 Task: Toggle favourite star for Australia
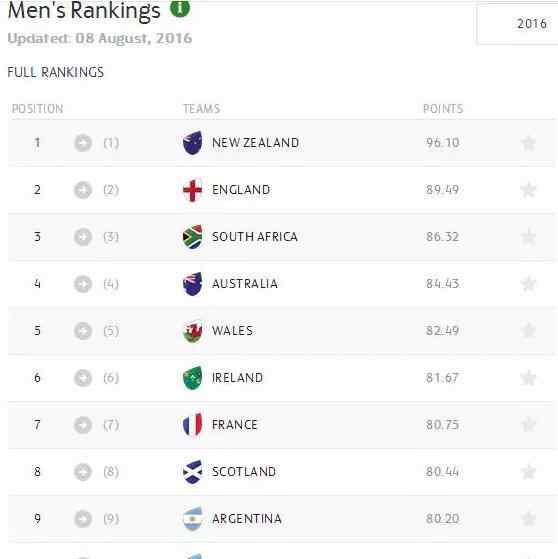(528, 284)
